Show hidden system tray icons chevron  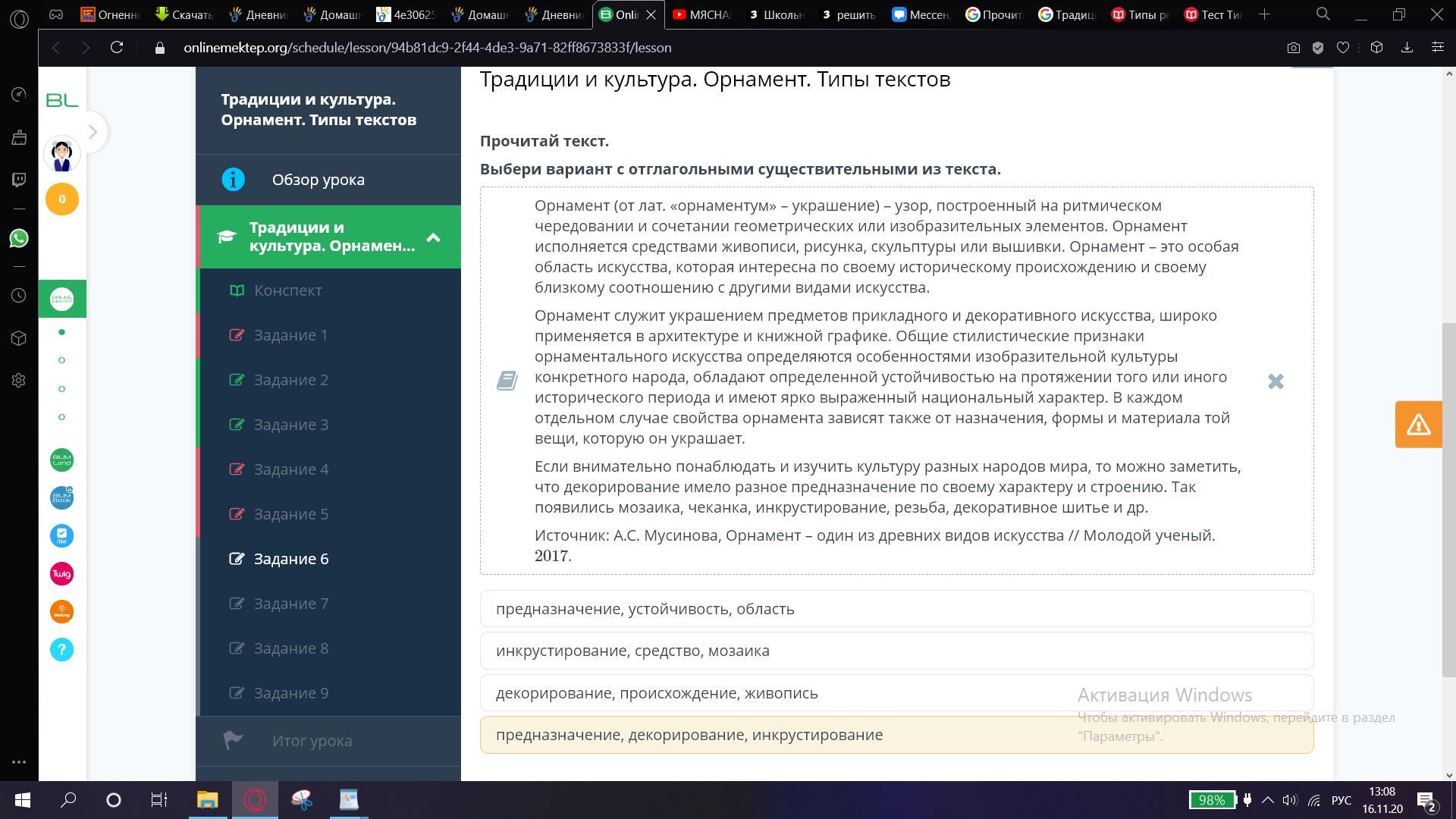(1267, 800)
